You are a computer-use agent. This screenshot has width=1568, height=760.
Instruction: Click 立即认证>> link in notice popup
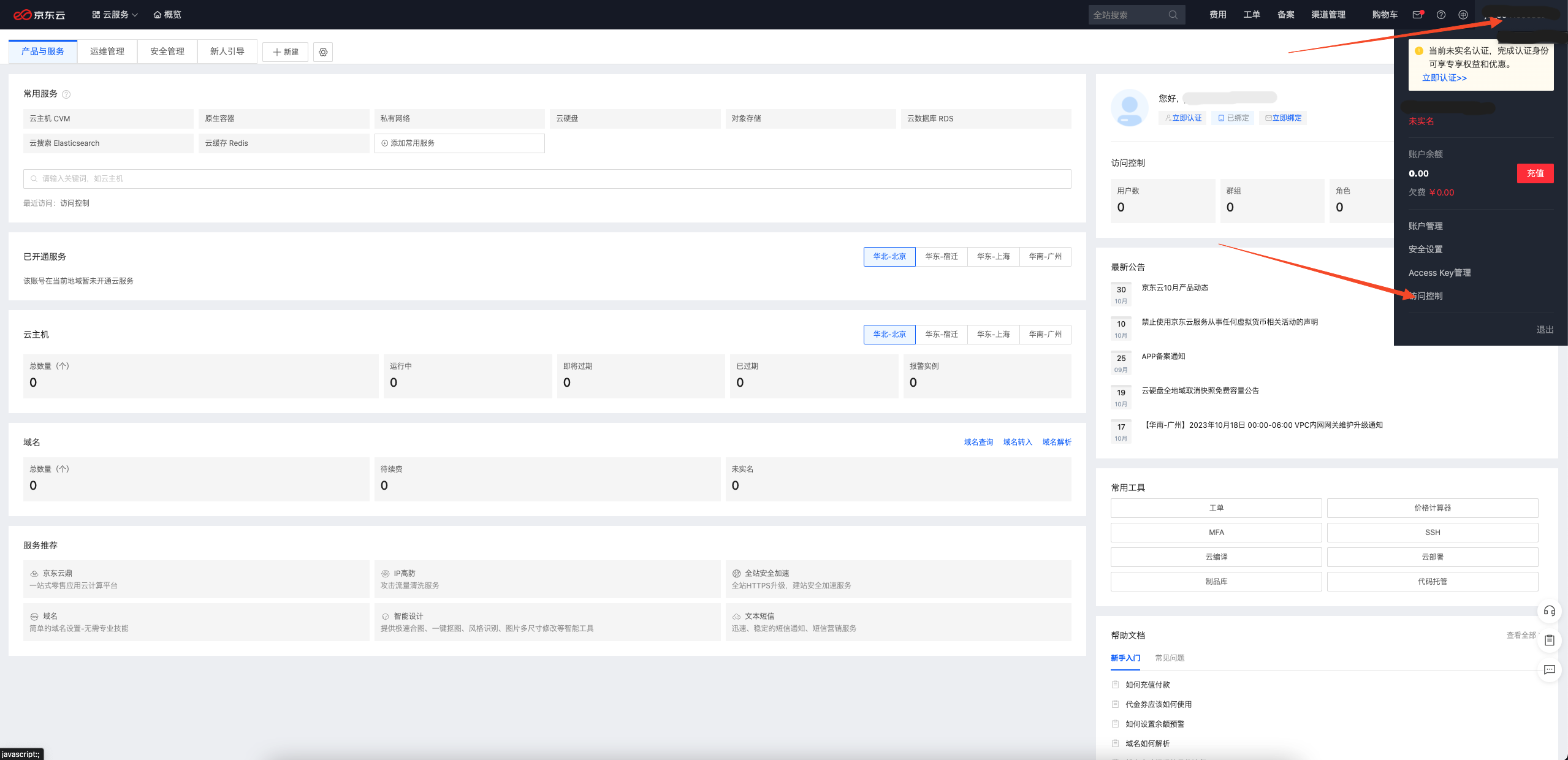point(1444,78)
